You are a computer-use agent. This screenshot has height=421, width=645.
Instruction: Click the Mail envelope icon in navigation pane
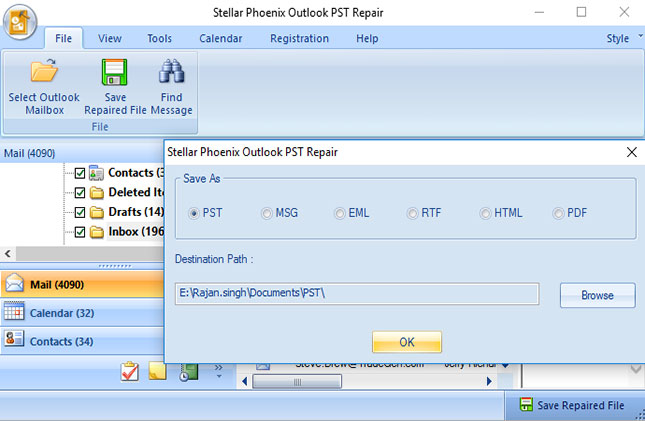pos(14,284)
